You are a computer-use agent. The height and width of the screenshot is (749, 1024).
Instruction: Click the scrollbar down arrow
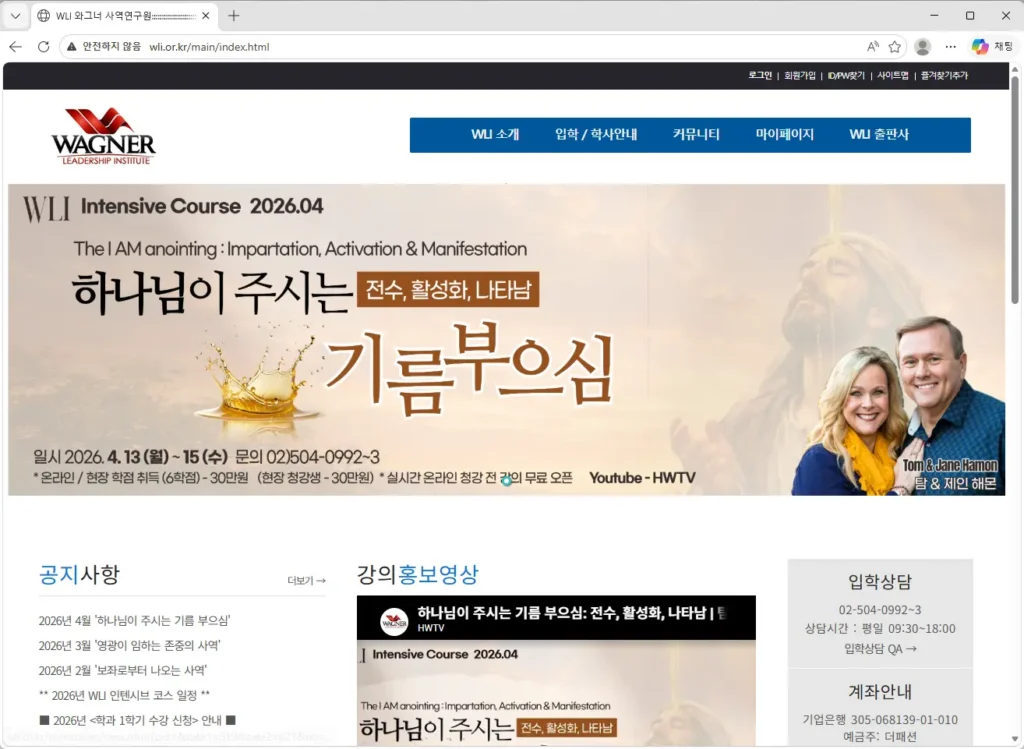point(1015,739)
